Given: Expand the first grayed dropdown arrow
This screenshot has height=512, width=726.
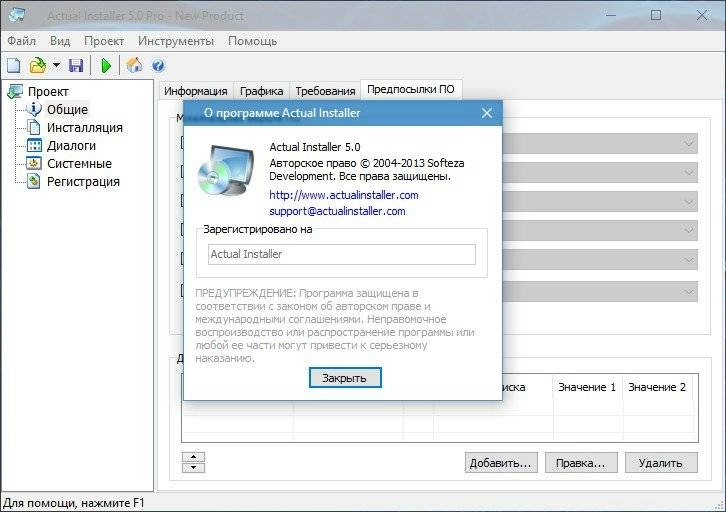Looking at the screenshot, I should (689, 144).
